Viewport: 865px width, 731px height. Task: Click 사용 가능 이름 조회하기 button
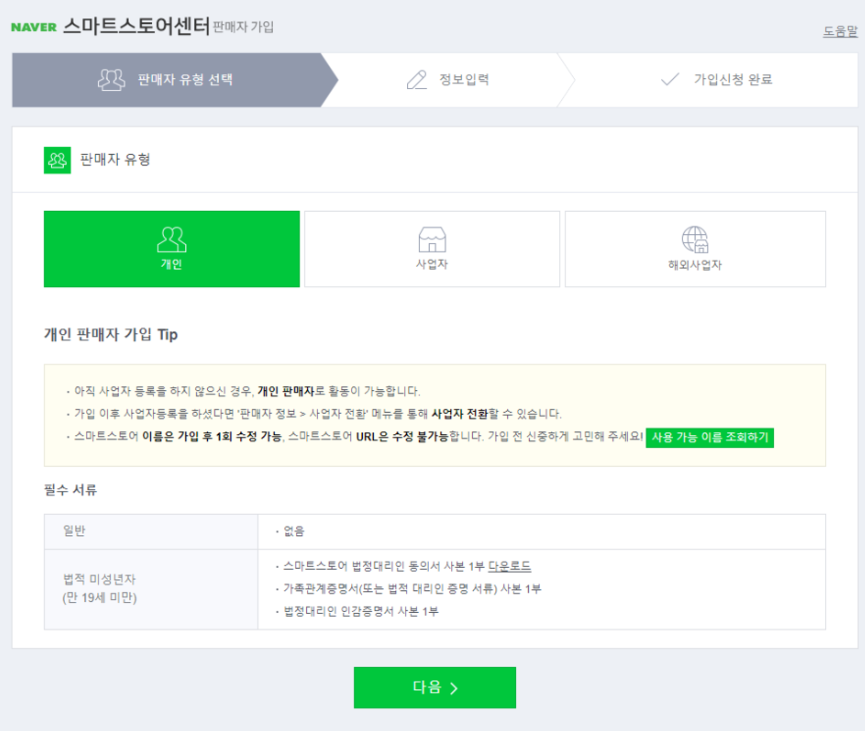[709, 437]
